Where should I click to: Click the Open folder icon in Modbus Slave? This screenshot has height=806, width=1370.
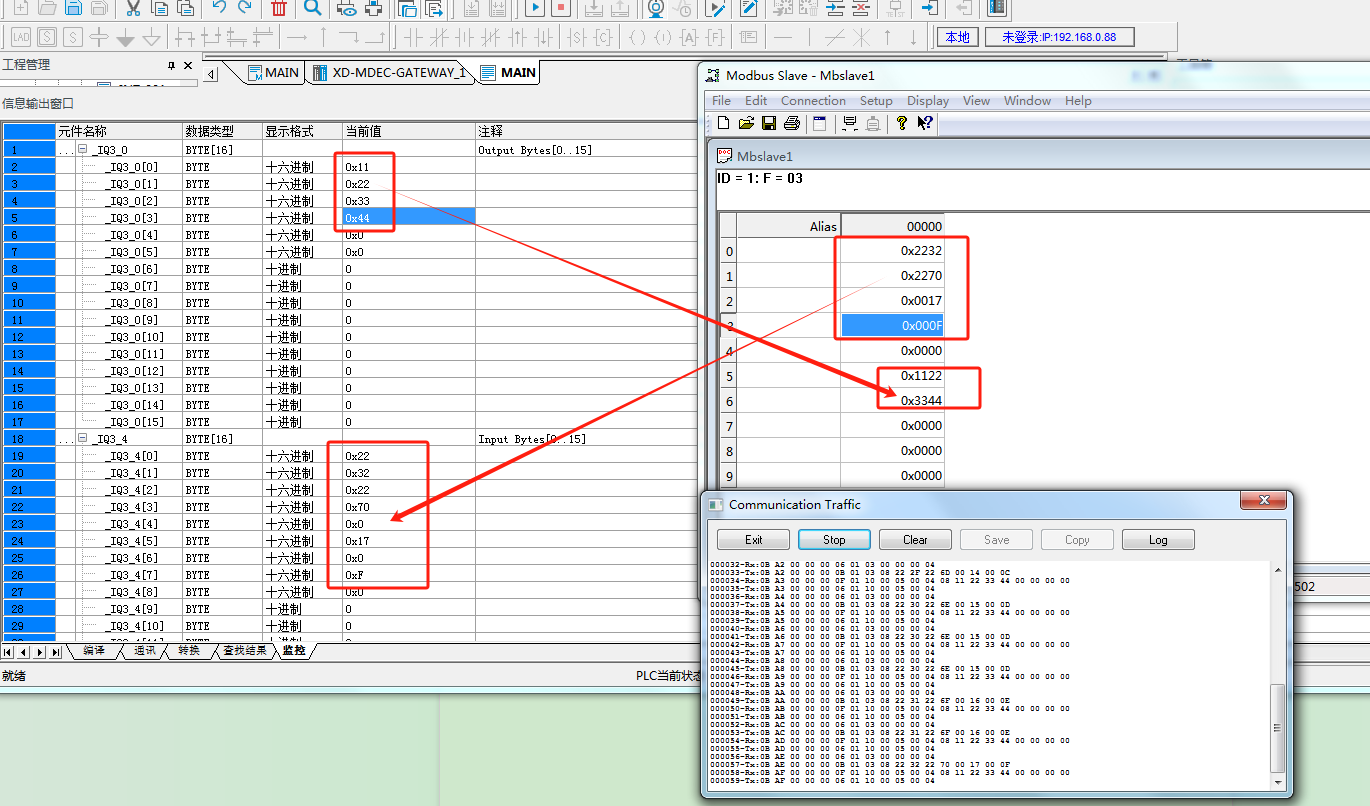coord(746,123)
